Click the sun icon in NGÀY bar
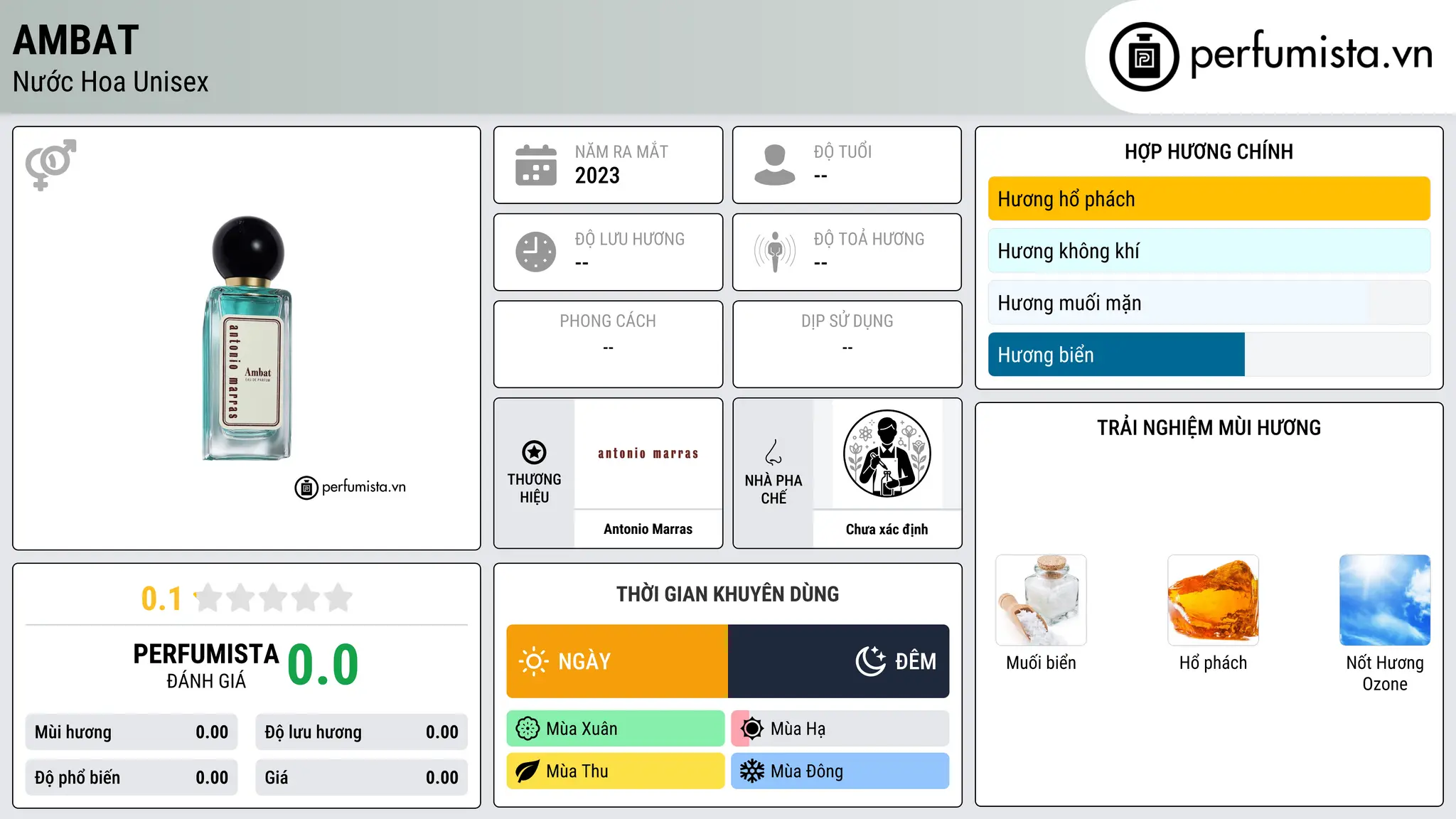This screenshot has width=1456, height=819. coord(533,661)
